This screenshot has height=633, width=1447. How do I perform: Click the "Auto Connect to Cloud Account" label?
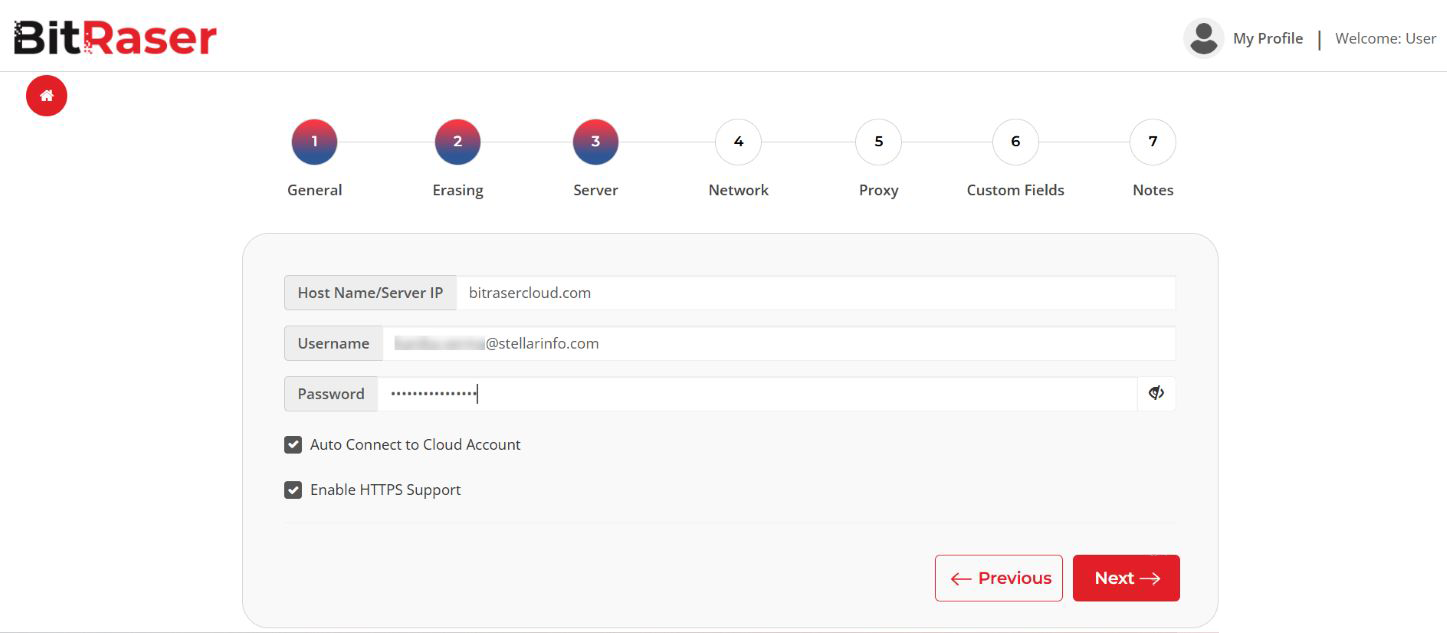tap(415, 445)
